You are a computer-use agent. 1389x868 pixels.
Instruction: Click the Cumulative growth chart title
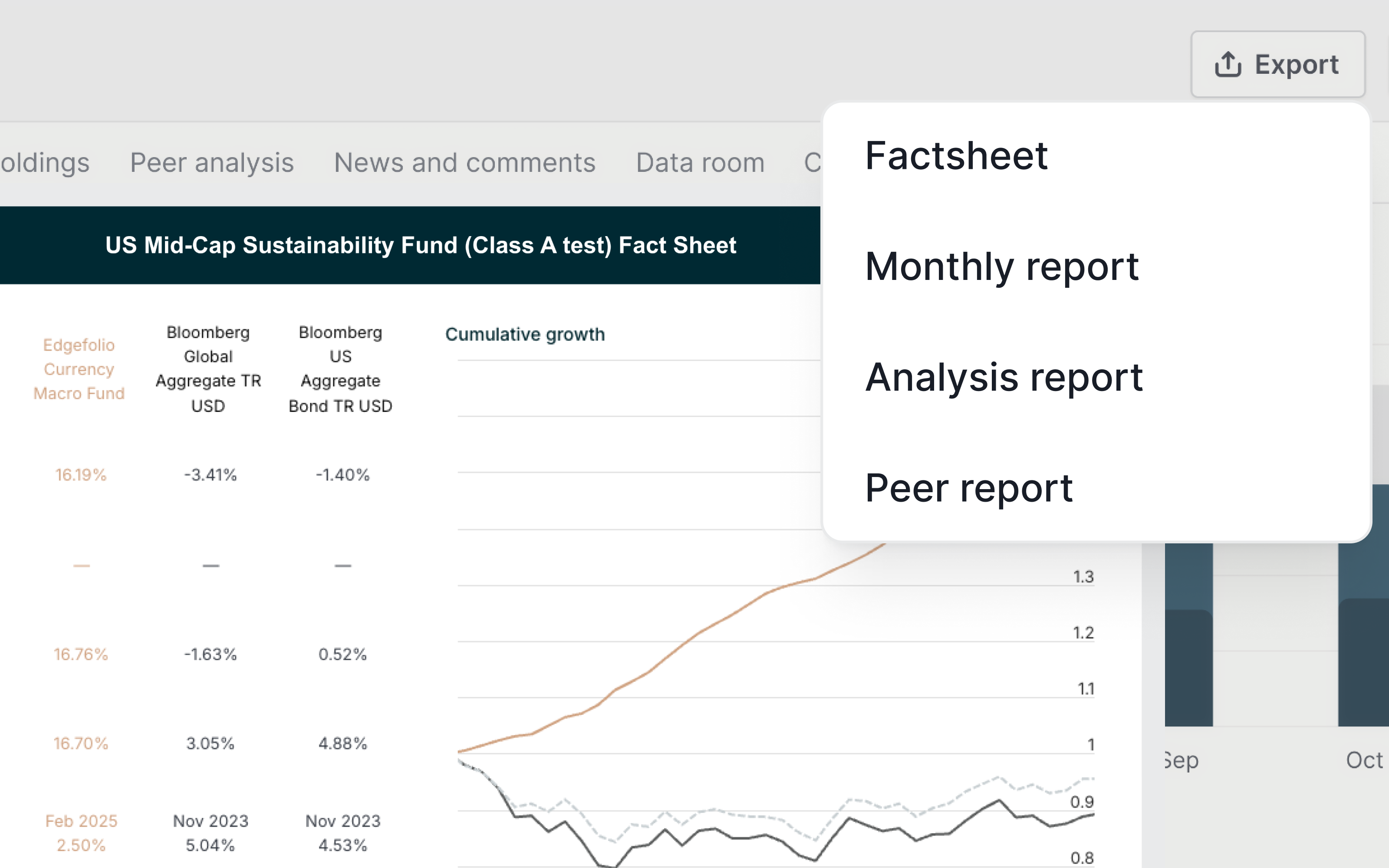(x=525, y=334)
